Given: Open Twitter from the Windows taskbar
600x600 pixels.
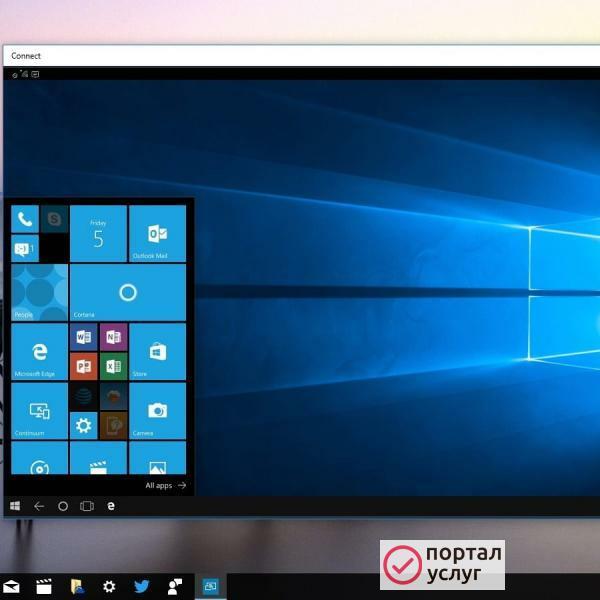Looking at the screenshot, I should point(142,587).
